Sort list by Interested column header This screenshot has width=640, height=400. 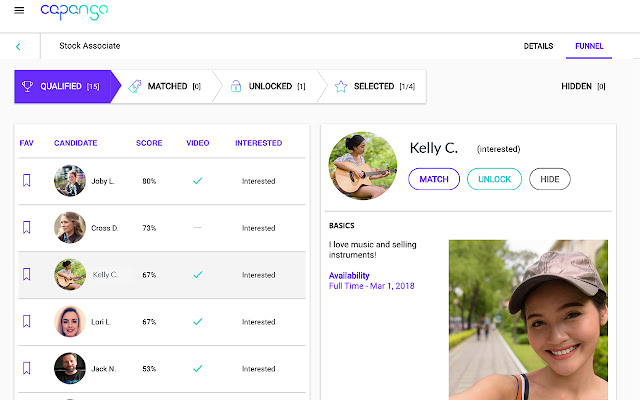(258, 143)
